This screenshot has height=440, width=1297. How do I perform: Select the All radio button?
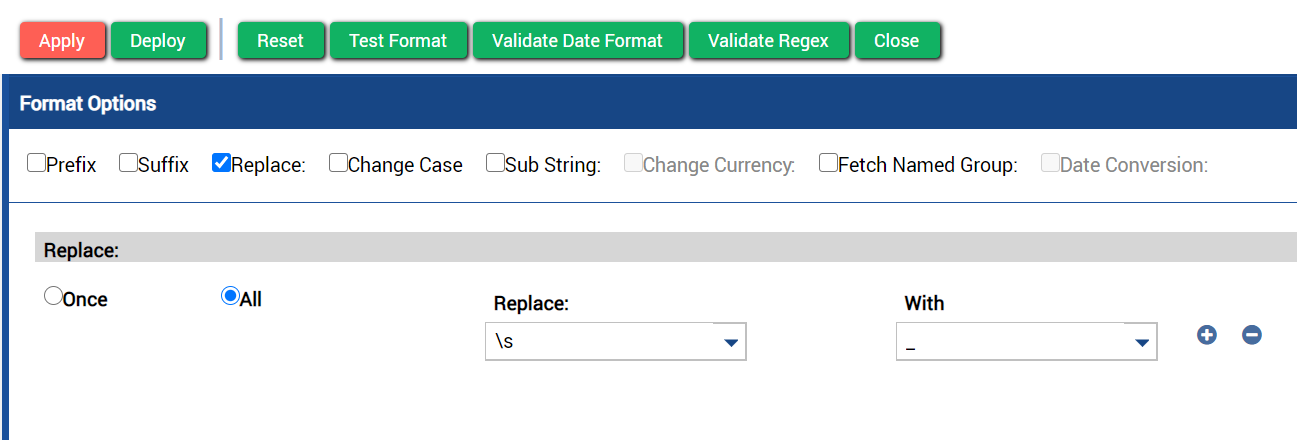coord(230,297)
